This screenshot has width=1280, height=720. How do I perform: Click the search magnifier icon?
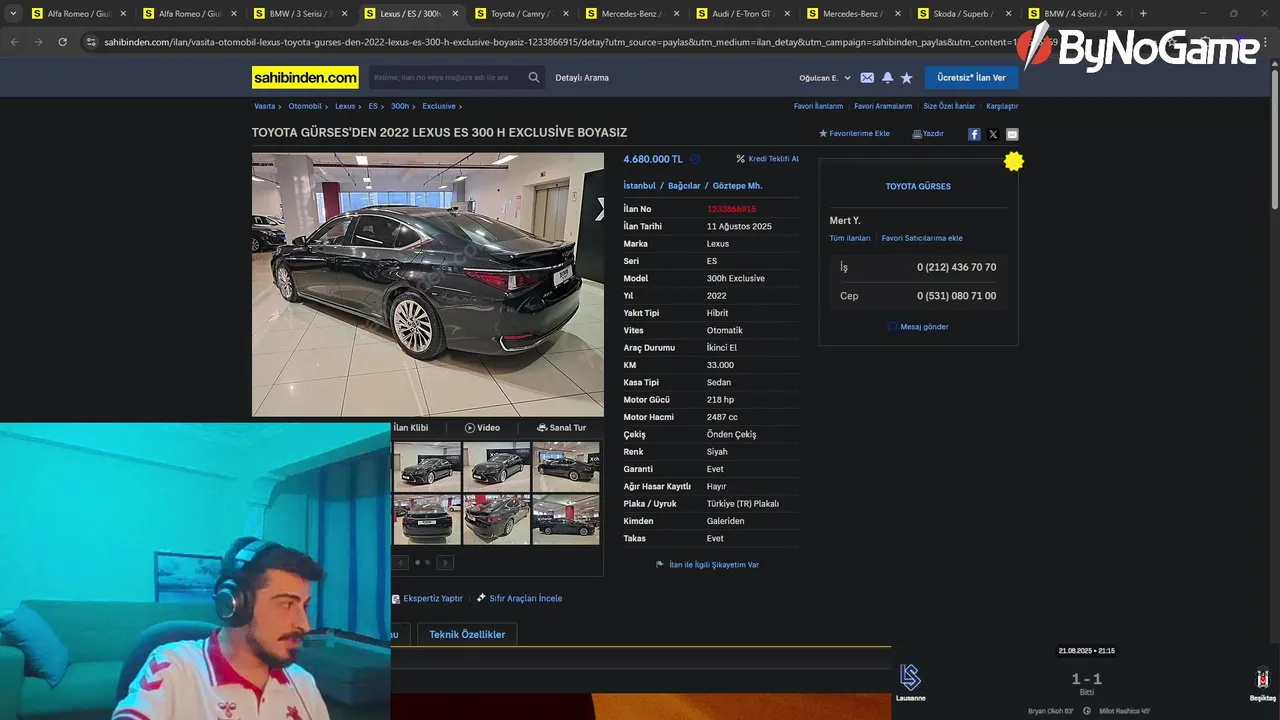534,78
